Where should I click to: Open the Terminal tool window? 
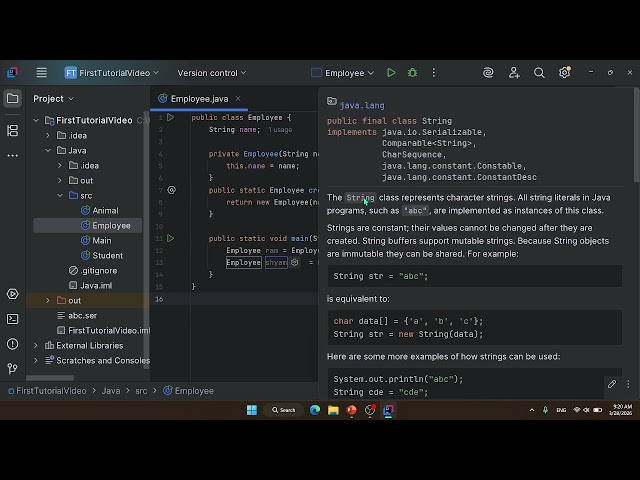(12, 319)
